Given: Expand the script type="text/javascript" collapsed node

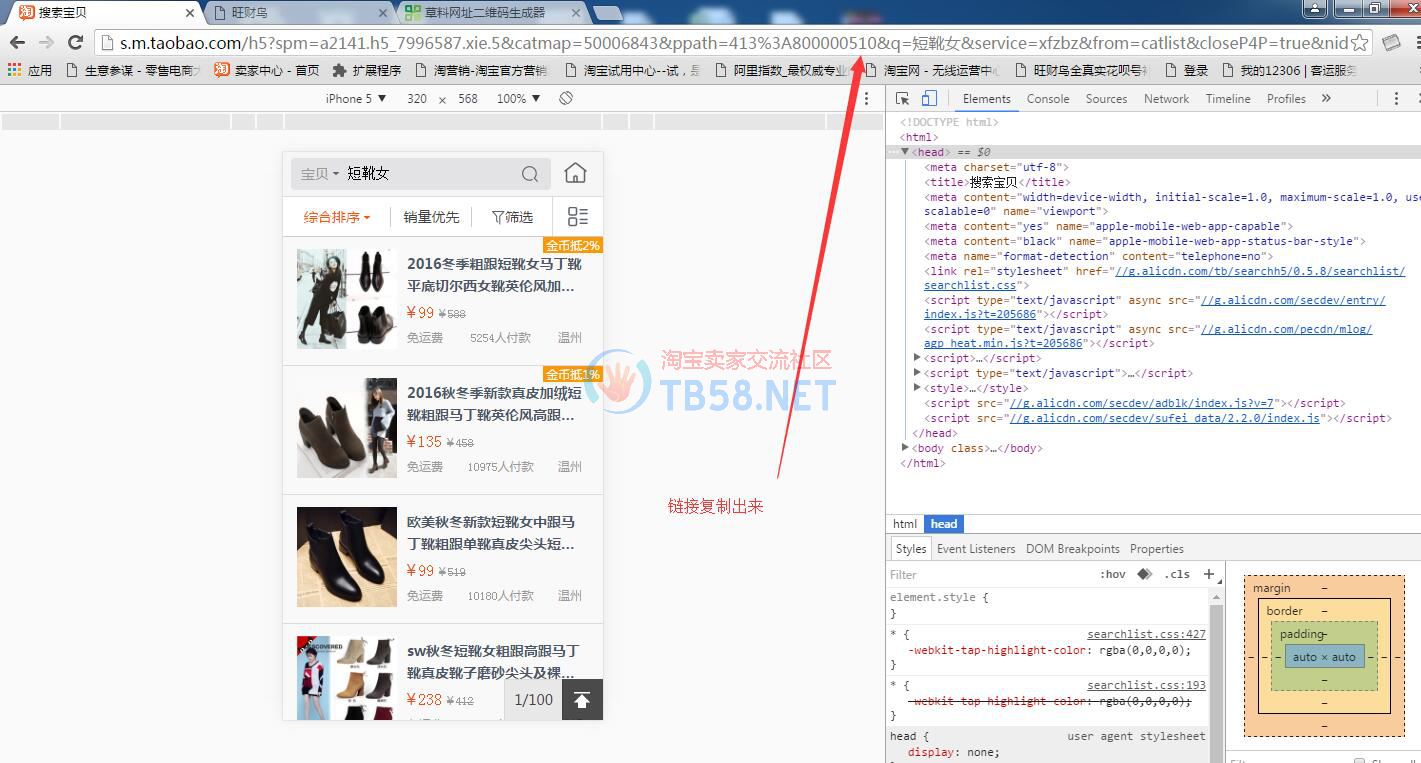Looking at the screenshot, I should click(x=918, y=373).
